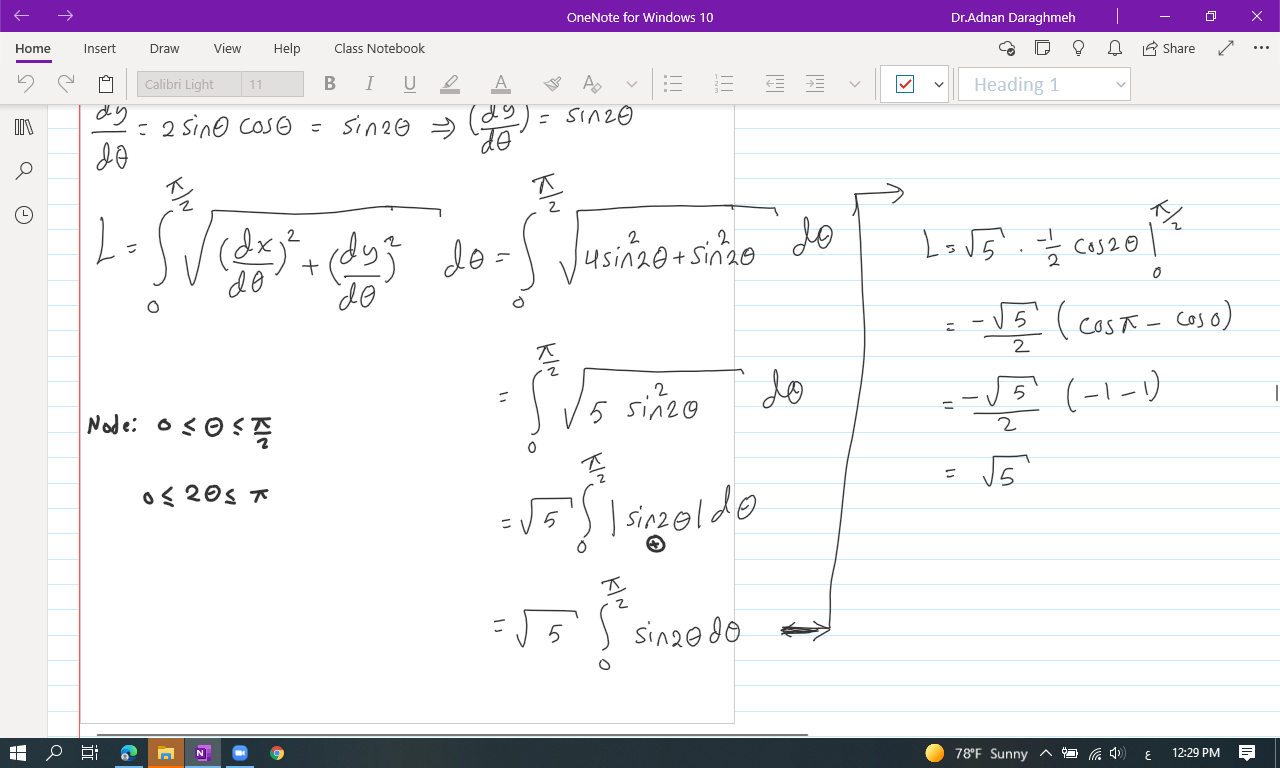Toggle Bold formatting

tap(329, 84)
